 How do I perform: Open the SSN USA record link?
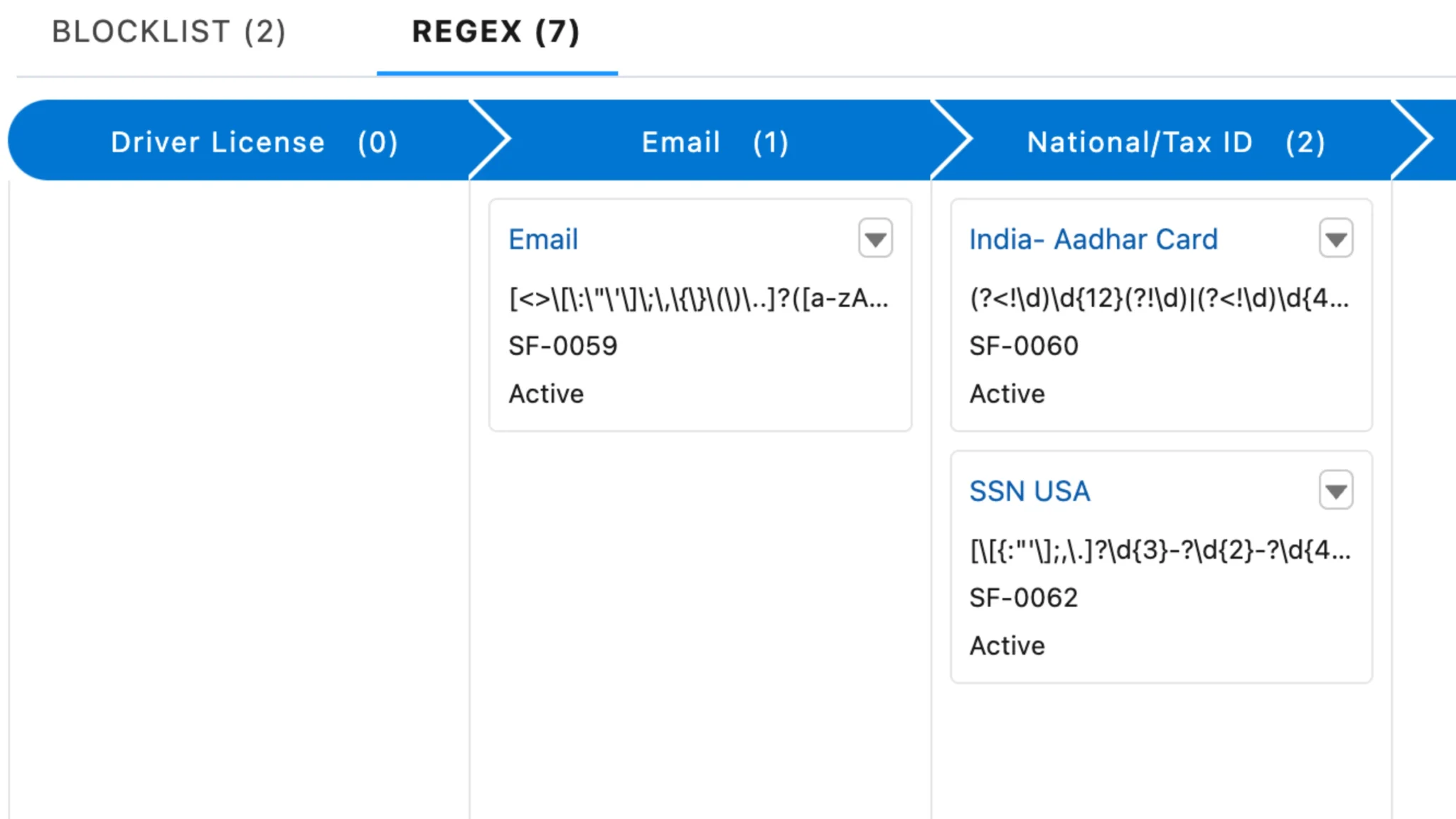1029,491
